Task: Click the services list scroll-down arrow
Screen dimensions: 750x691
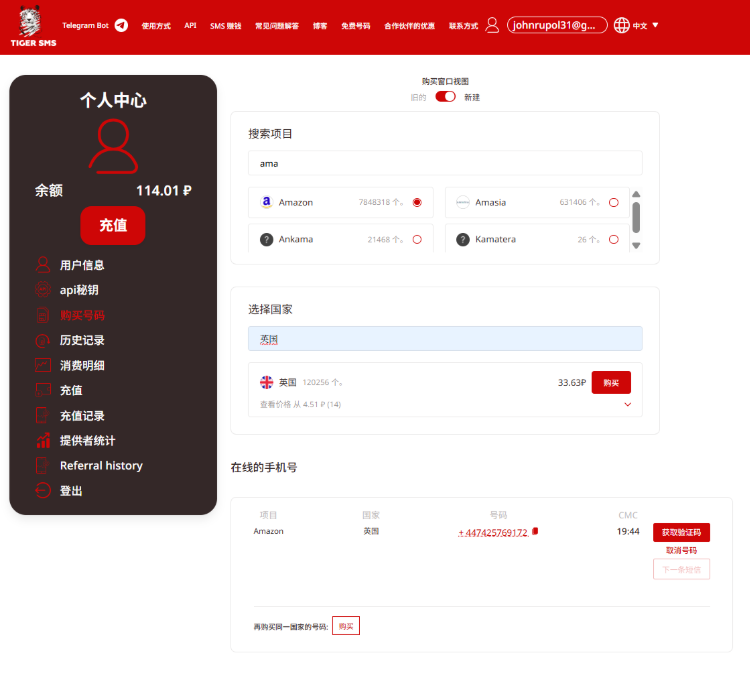Action: coord(636,246)
